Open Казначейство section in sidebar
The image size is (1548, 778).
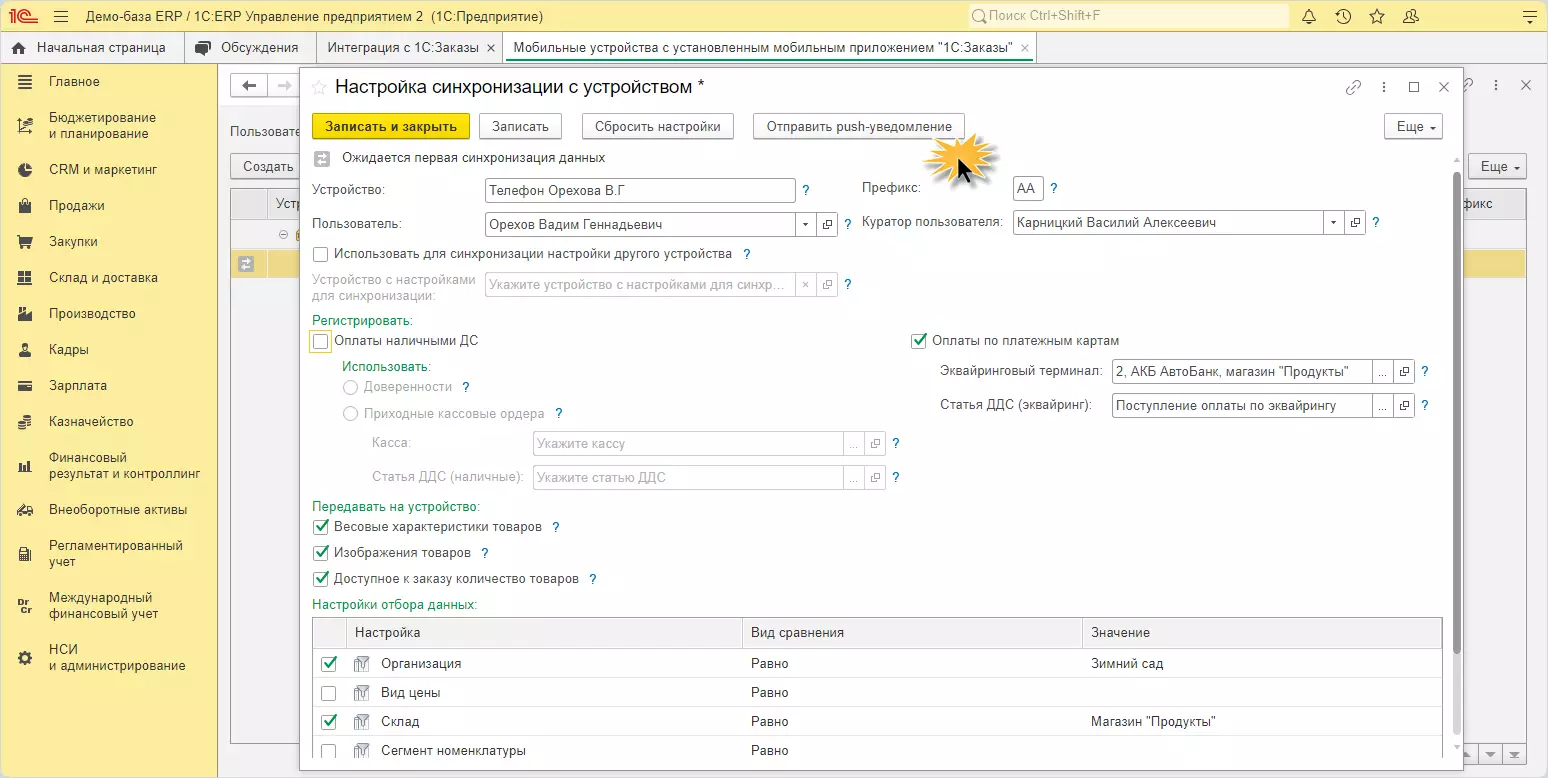point(91,422)
